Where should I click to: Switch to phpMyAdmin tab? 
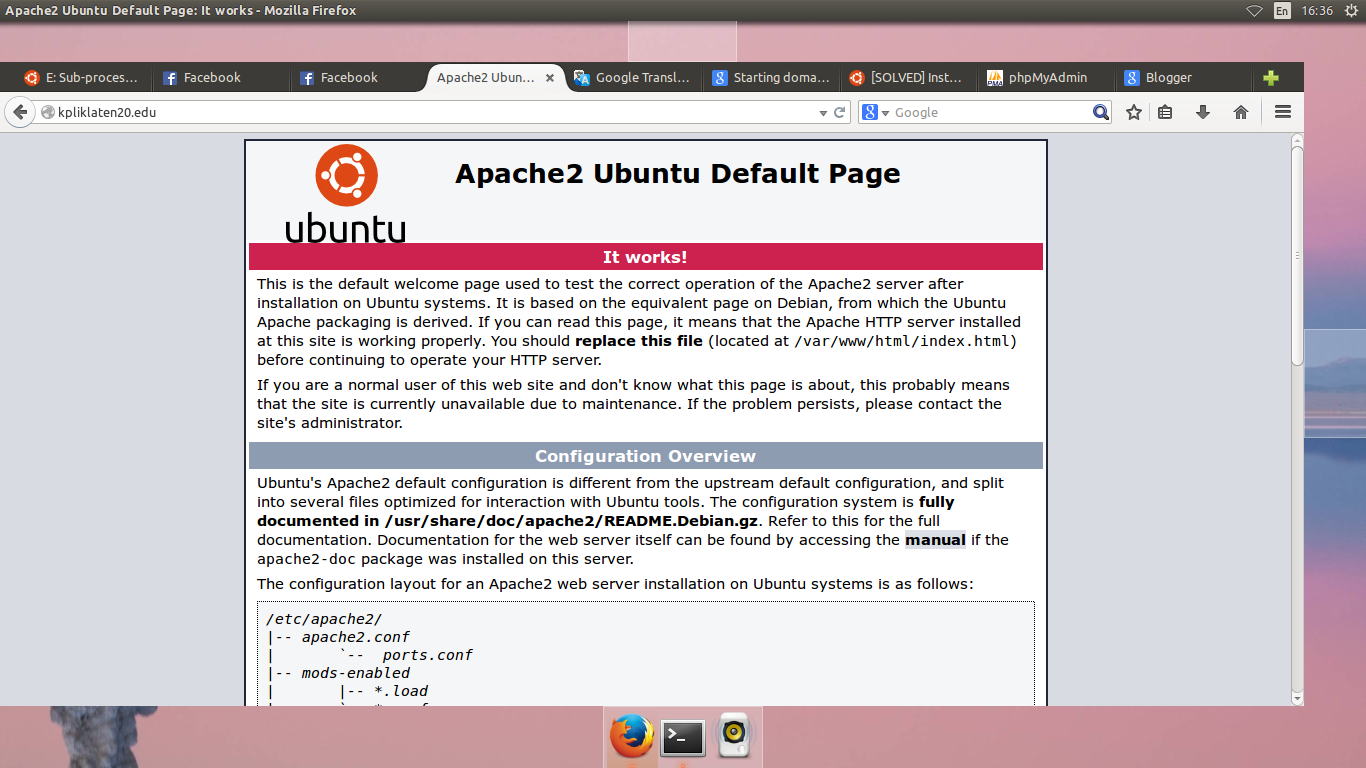pos(1044,78)
